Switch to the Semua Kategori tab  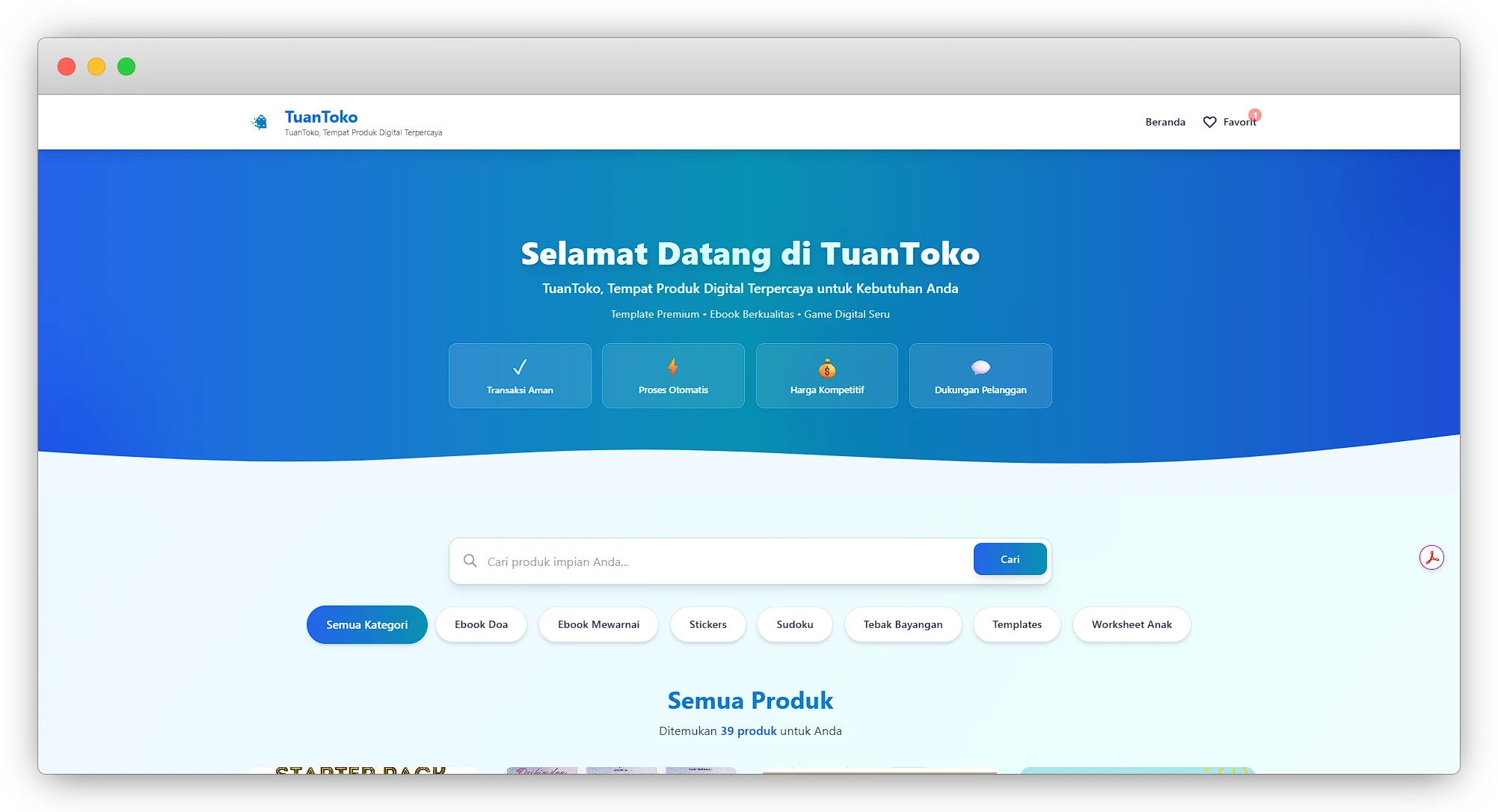coord(366,624)
